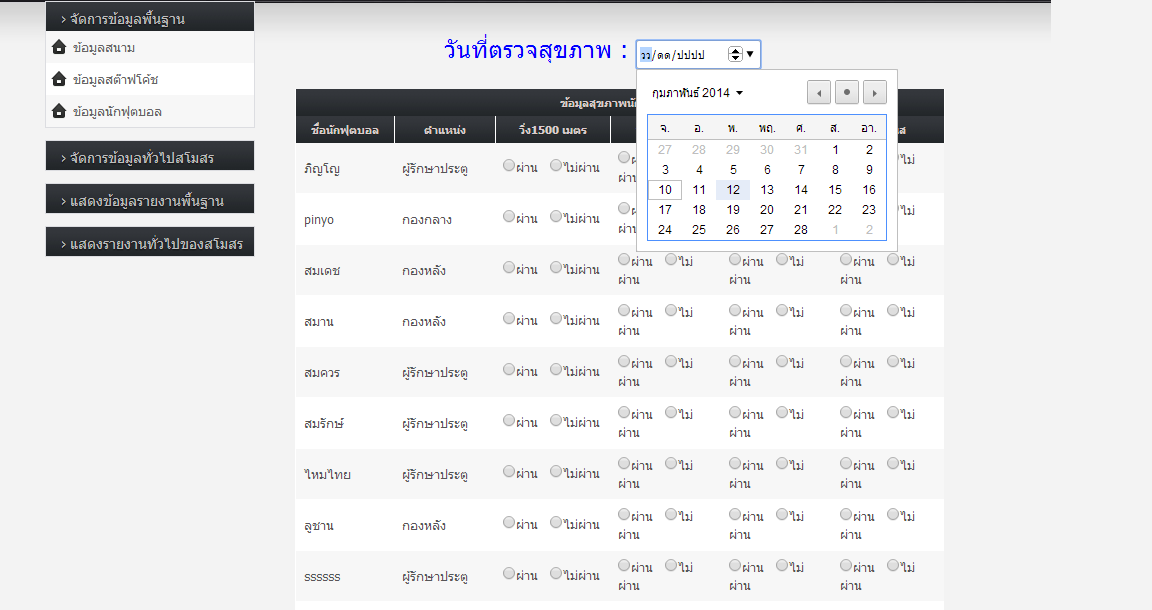Open the date picker dropdown arrow

click(750, 54)
